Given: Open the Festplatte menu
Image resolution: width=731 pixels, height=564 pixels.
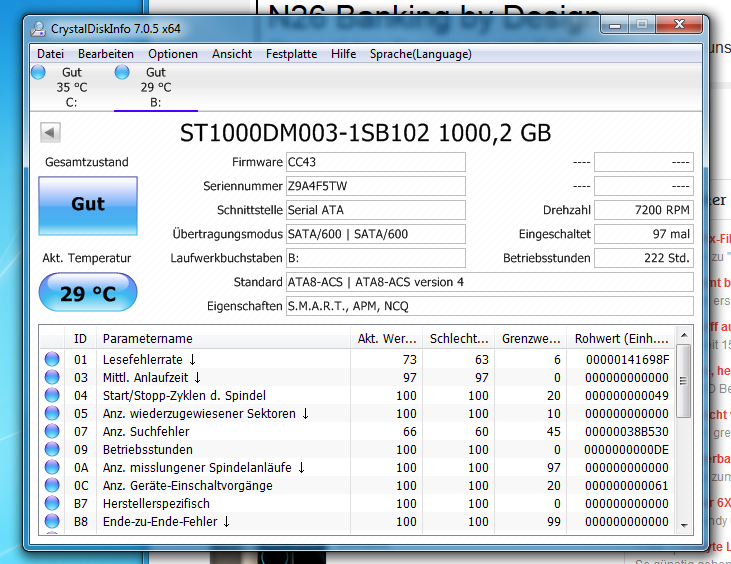Looking at the screenshot, I should (291, 54).
